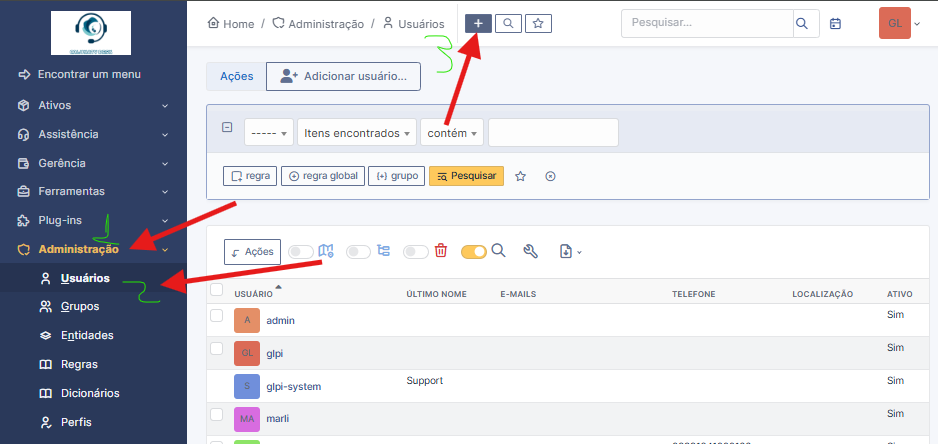Screen dimensions: 938x444
Task: Click the yellow Pesquisar button
Action: click(x=466, y=176)
